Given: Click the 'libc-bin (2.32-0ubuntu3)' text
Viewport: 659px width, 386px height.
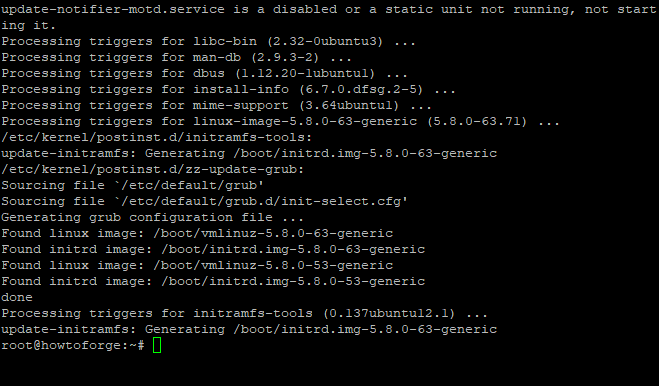Looking at the screenshot, I should 288,41.
